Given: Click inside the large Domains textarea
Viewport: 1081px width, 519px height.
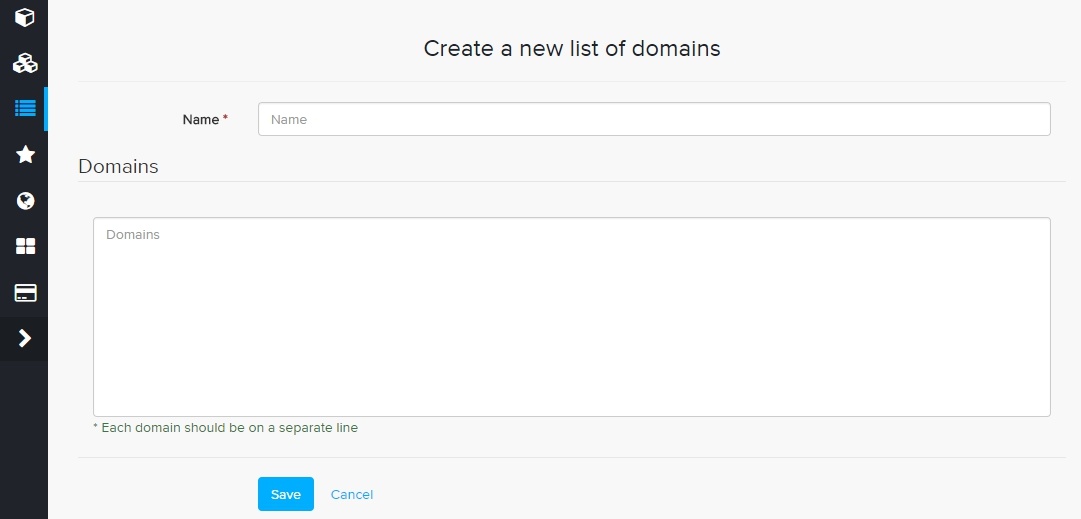Looking at the screenshot, I should pyautogui.click(x=571, y=316).
